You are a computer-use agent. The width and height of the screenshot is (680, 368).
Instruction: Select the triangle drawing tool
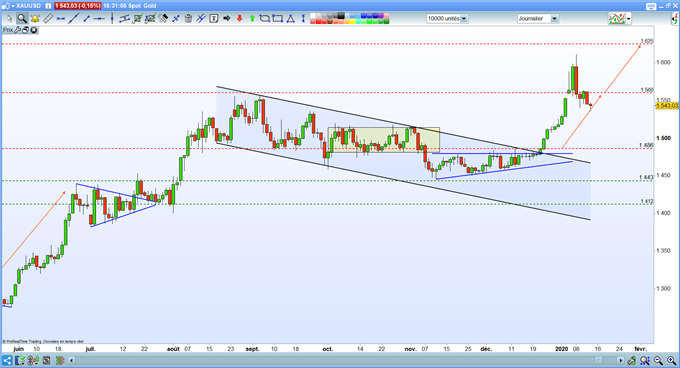(x=291, y=19)
